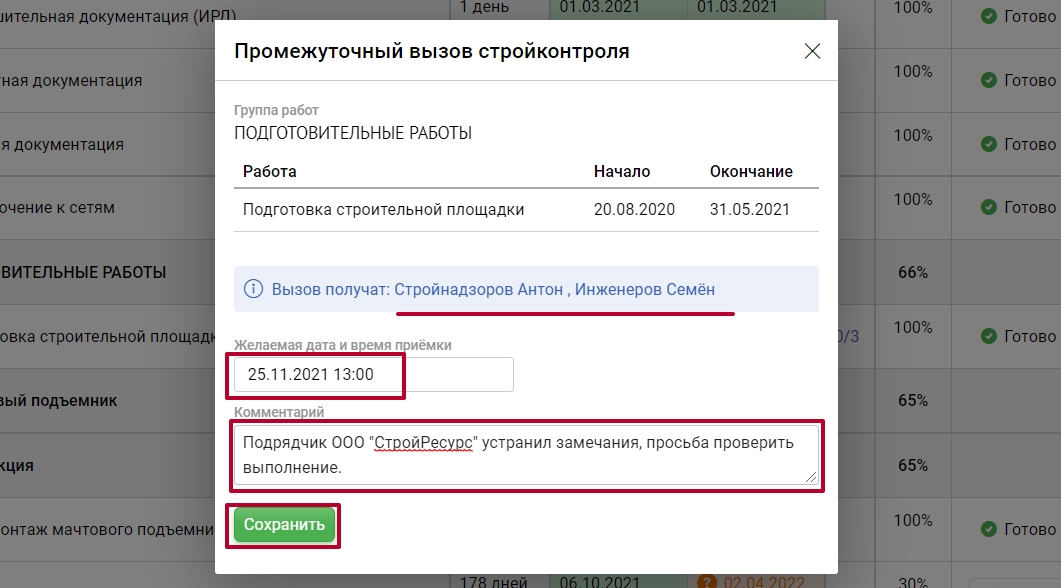This screenshot has width=1061, height=588.
Task: Click the orange question icon beside 02.04.2022
Action: (x=708, y=582)
